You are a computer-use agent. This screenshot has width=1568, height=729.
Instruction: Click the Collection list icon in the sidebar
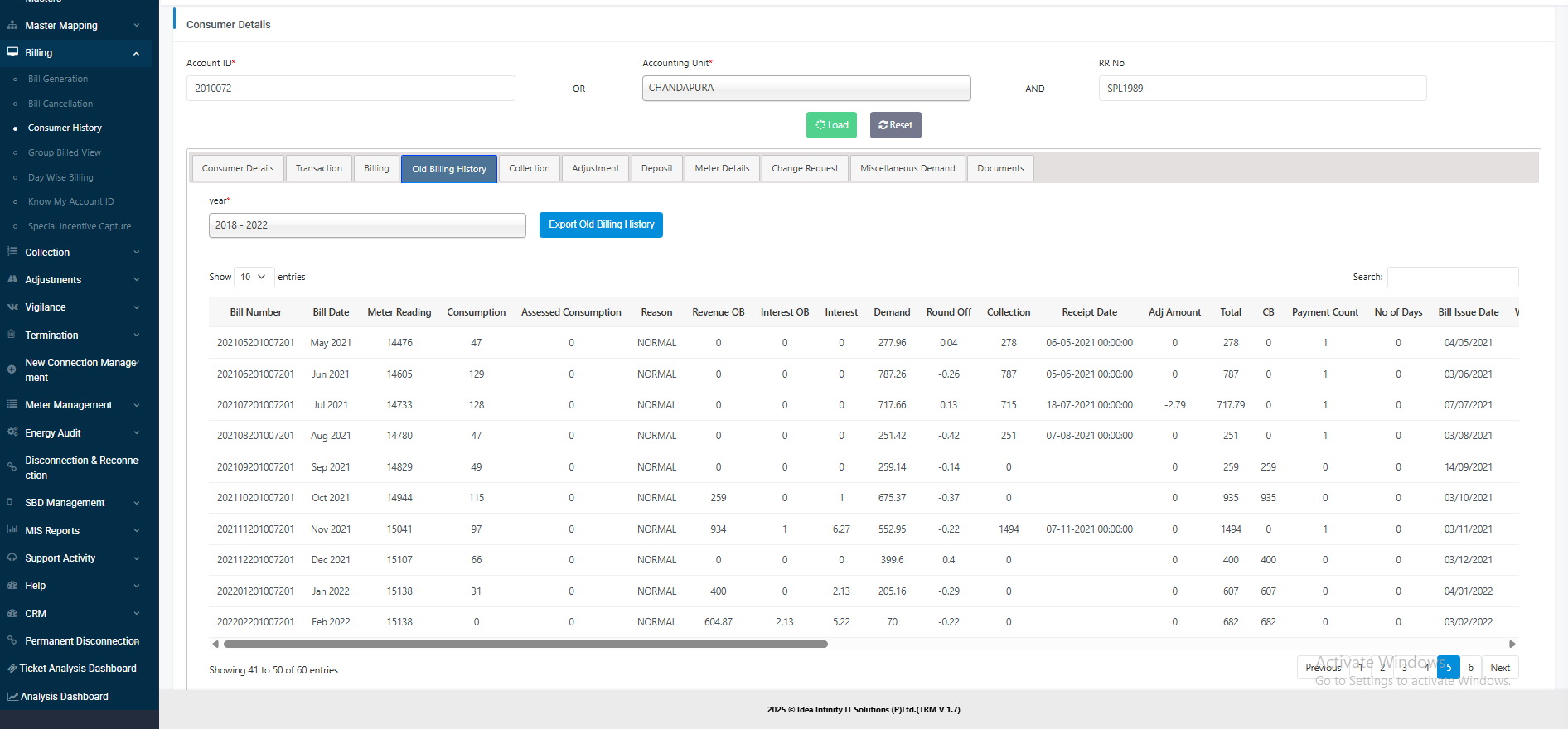pos(12,252)
